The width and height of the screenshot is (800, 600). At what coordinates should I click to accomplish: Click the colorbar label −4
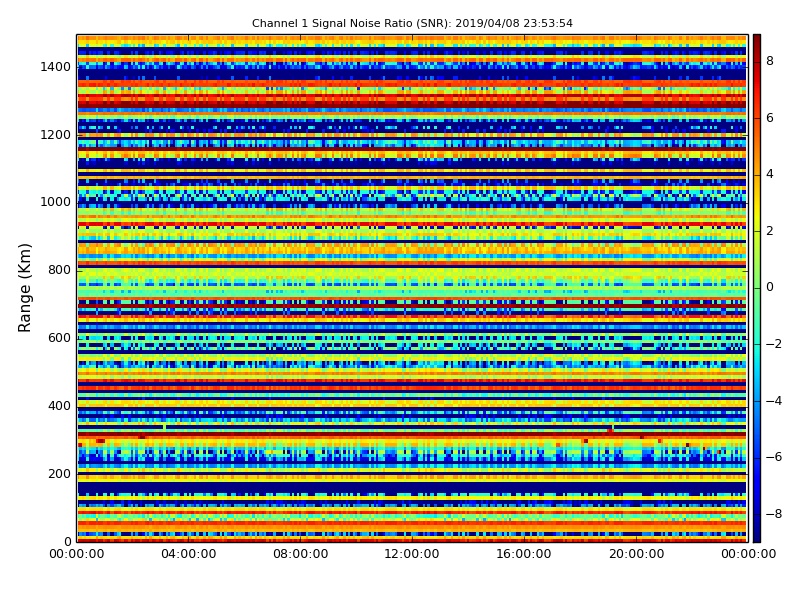click(x=774, y=401)
